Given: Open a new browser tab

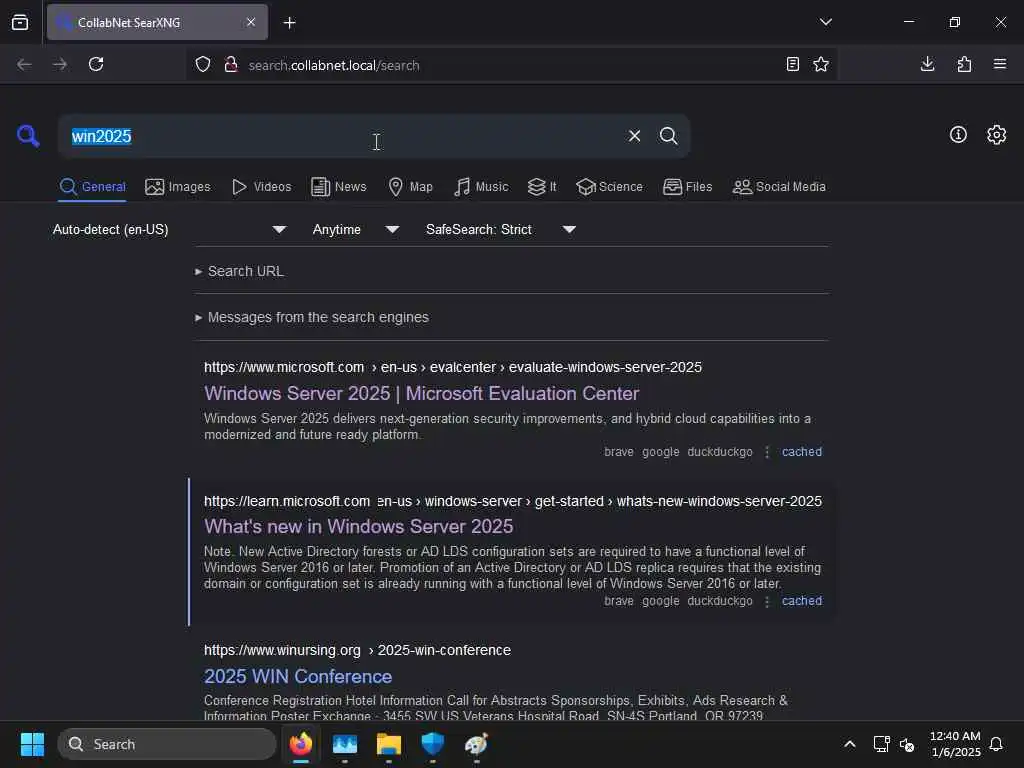Looking at the screenshot, I should 289,23.
